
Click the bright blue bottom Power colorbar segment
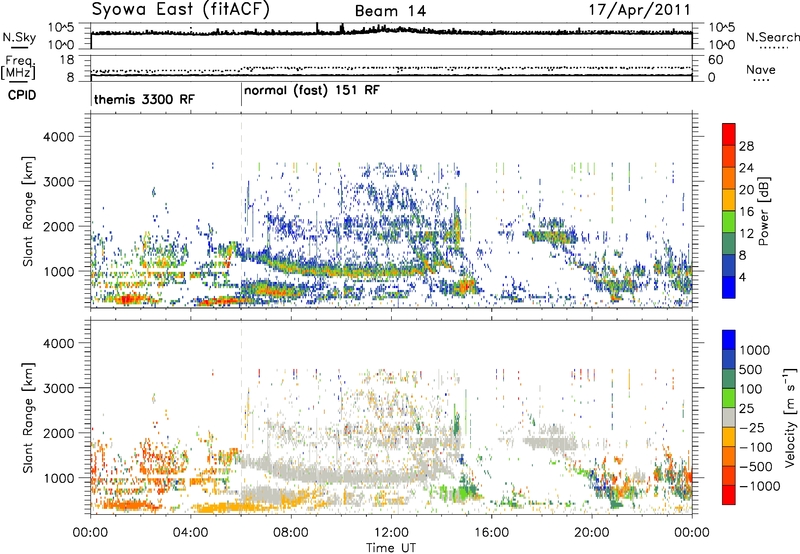(x=729, y=287)
